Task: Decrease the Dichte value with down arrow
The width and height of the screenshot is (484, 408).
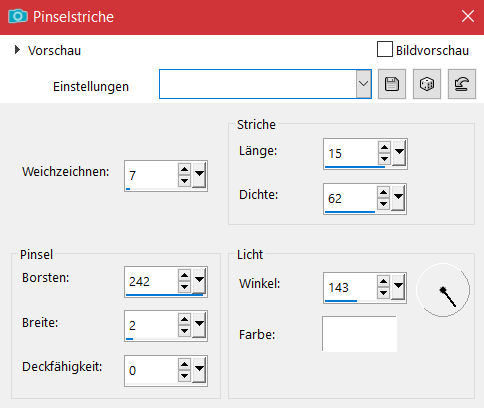Action: [x=384, y=204]
